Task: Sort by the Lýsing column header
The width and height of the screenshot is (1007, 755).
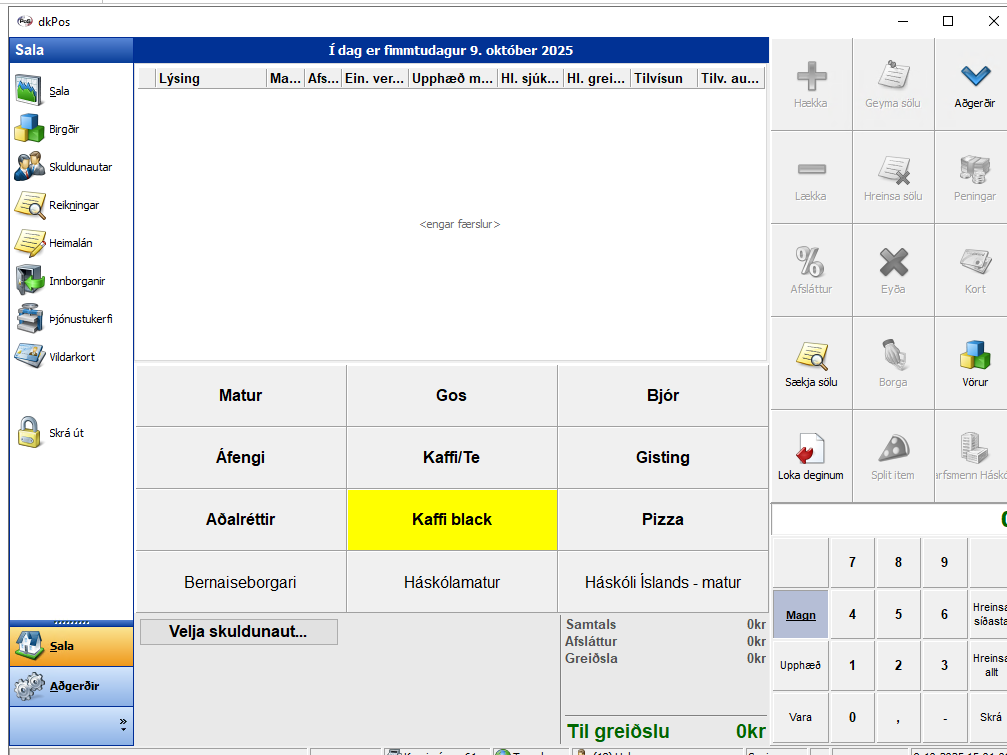Action: click(210, 79)
